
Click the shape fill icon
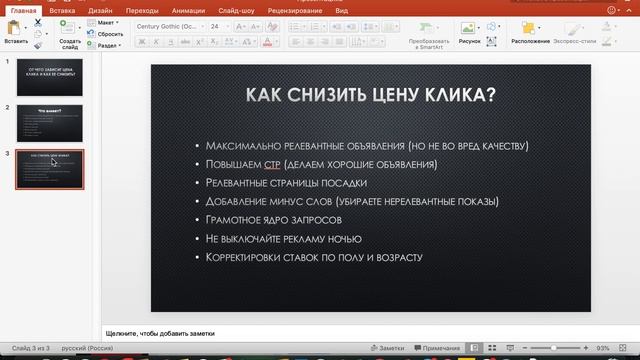[607, 27]
